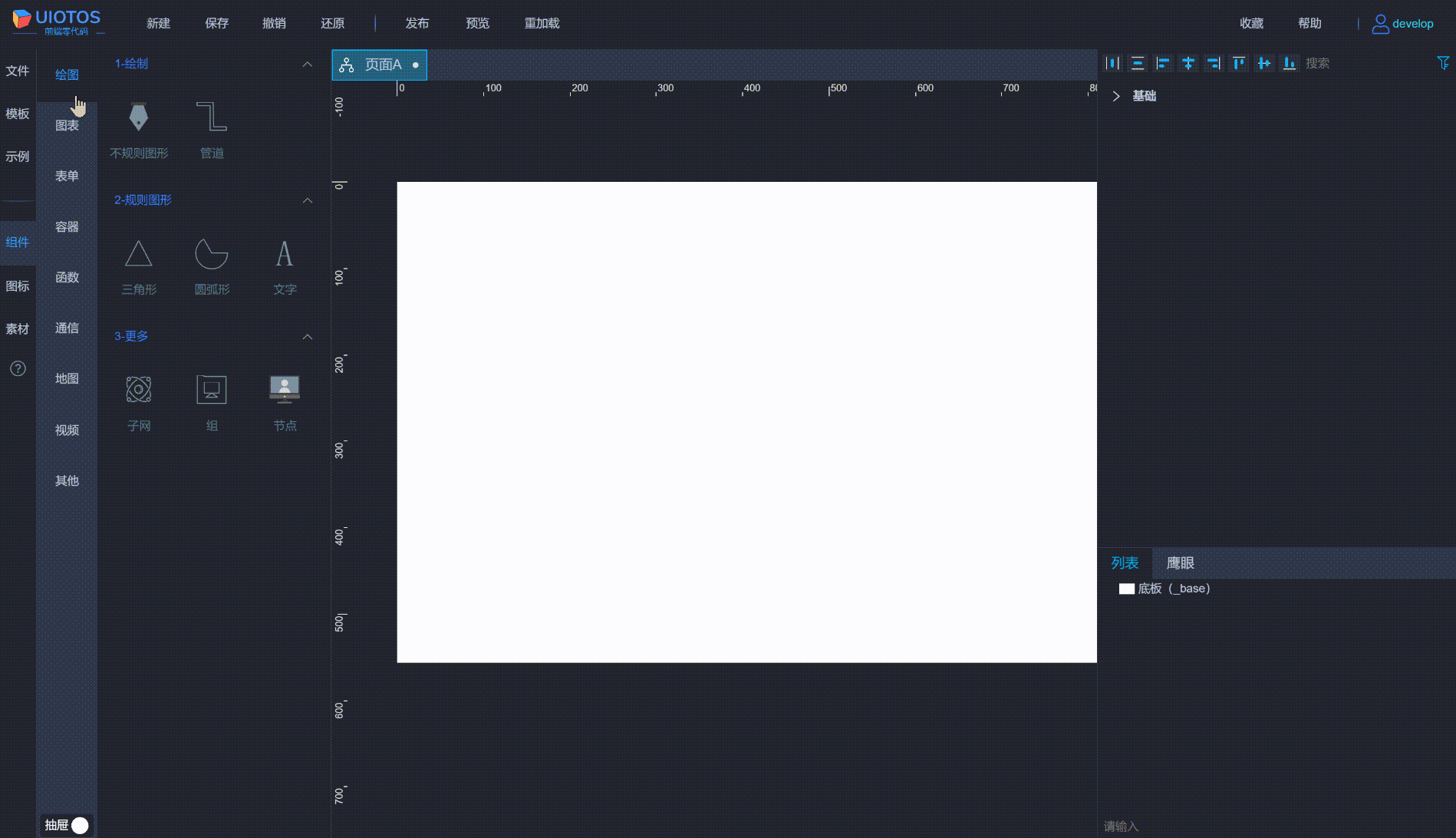Screen dimensions: 1456x838
Task: Select the 组 group component
Action: click(x=211, y=399)
